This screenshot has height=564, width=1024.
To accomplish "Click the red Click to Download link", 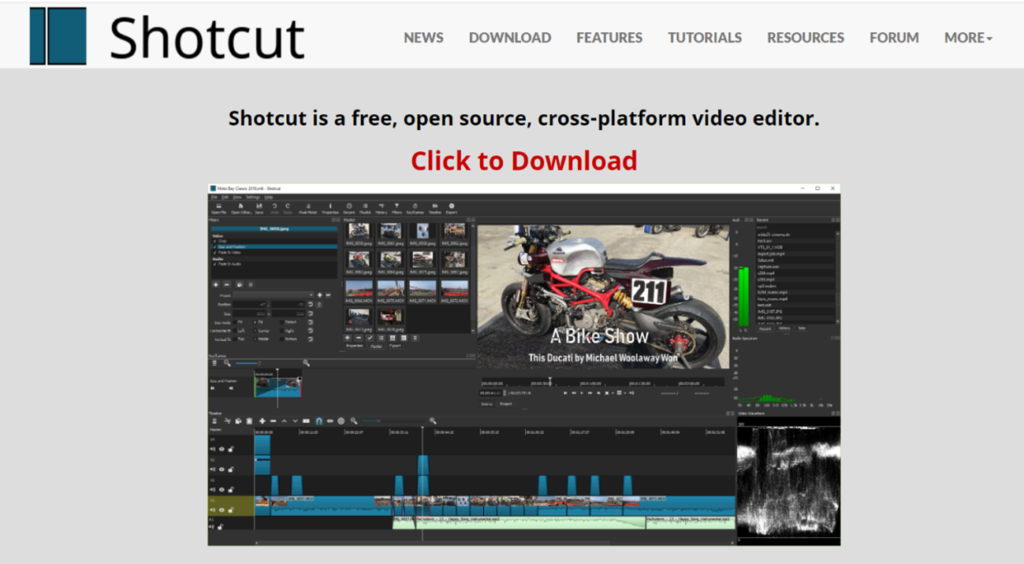I will [524, 161].
